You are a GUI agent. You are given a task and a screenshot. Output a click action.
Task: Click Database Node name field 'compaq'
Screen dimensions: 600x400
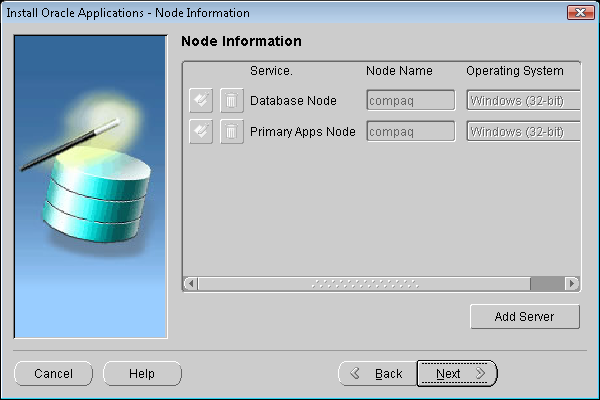(411, 100)
